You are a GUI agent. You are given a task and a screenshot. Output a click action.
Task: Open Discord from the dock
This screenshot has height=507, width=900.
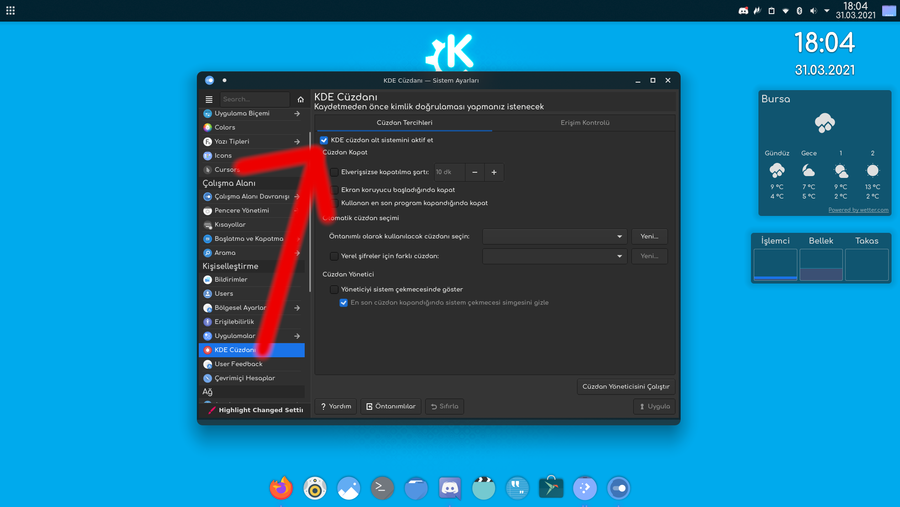click(x=450, y=488)
